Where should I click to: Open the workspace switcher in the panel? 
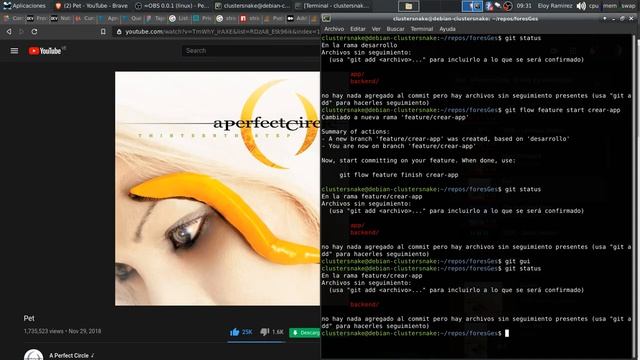(472, 6)
